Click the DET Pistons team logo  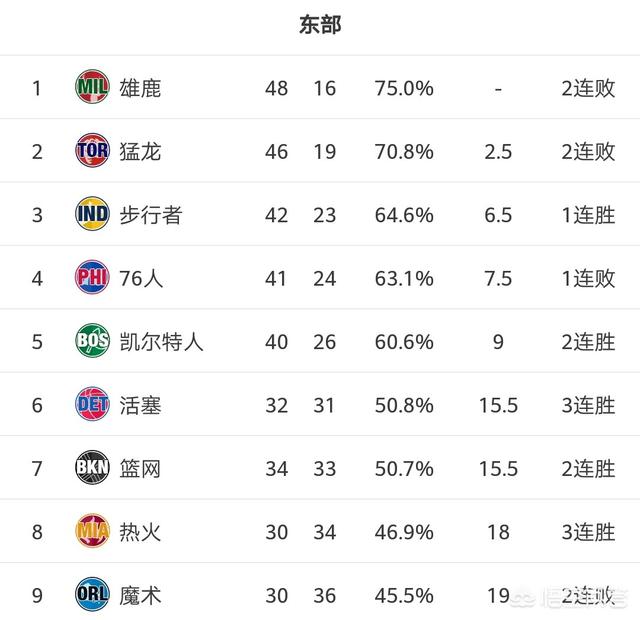point(92,404)
